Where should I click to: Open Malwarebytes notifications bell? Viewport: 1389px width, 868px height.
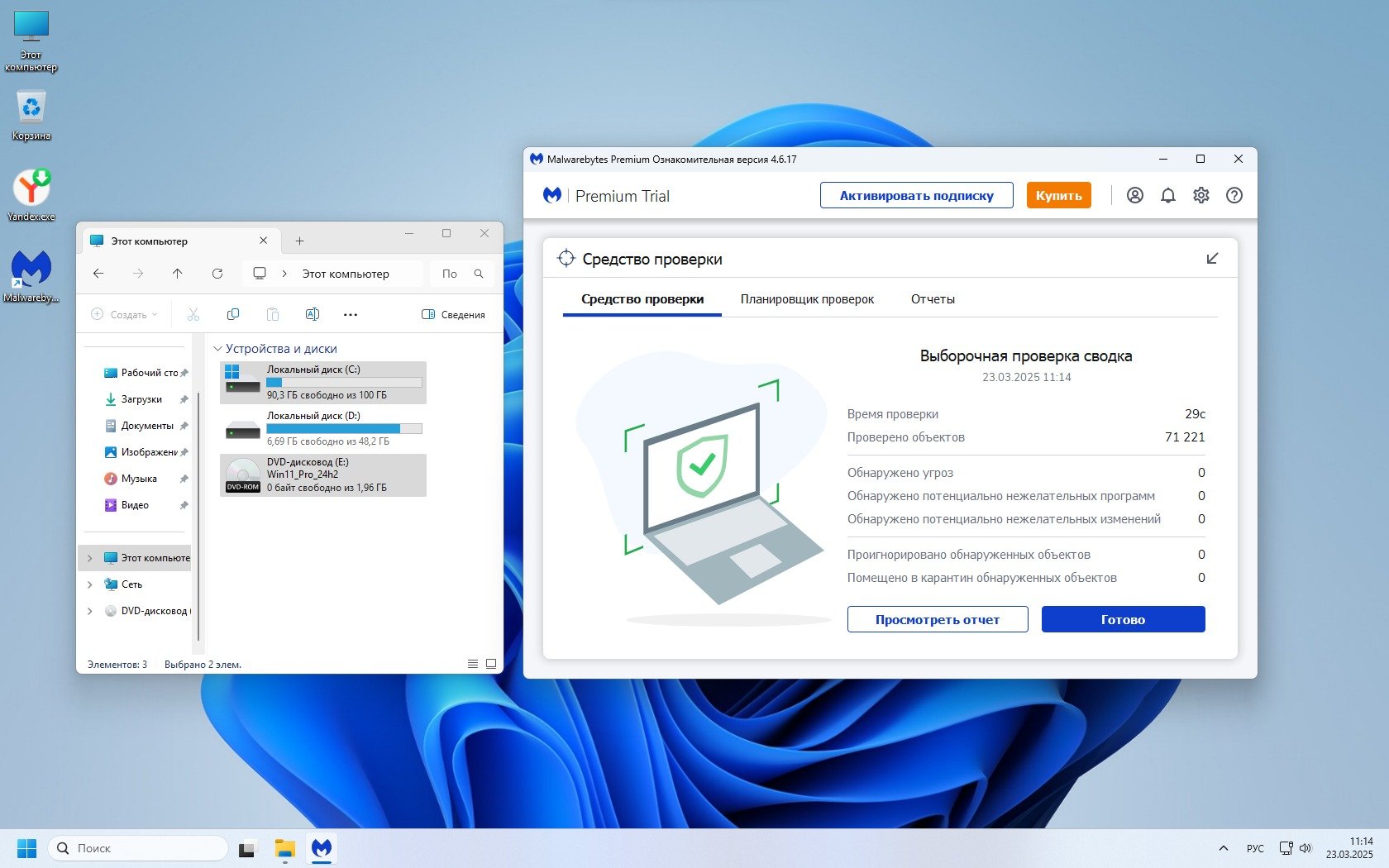click(1168, 195)
